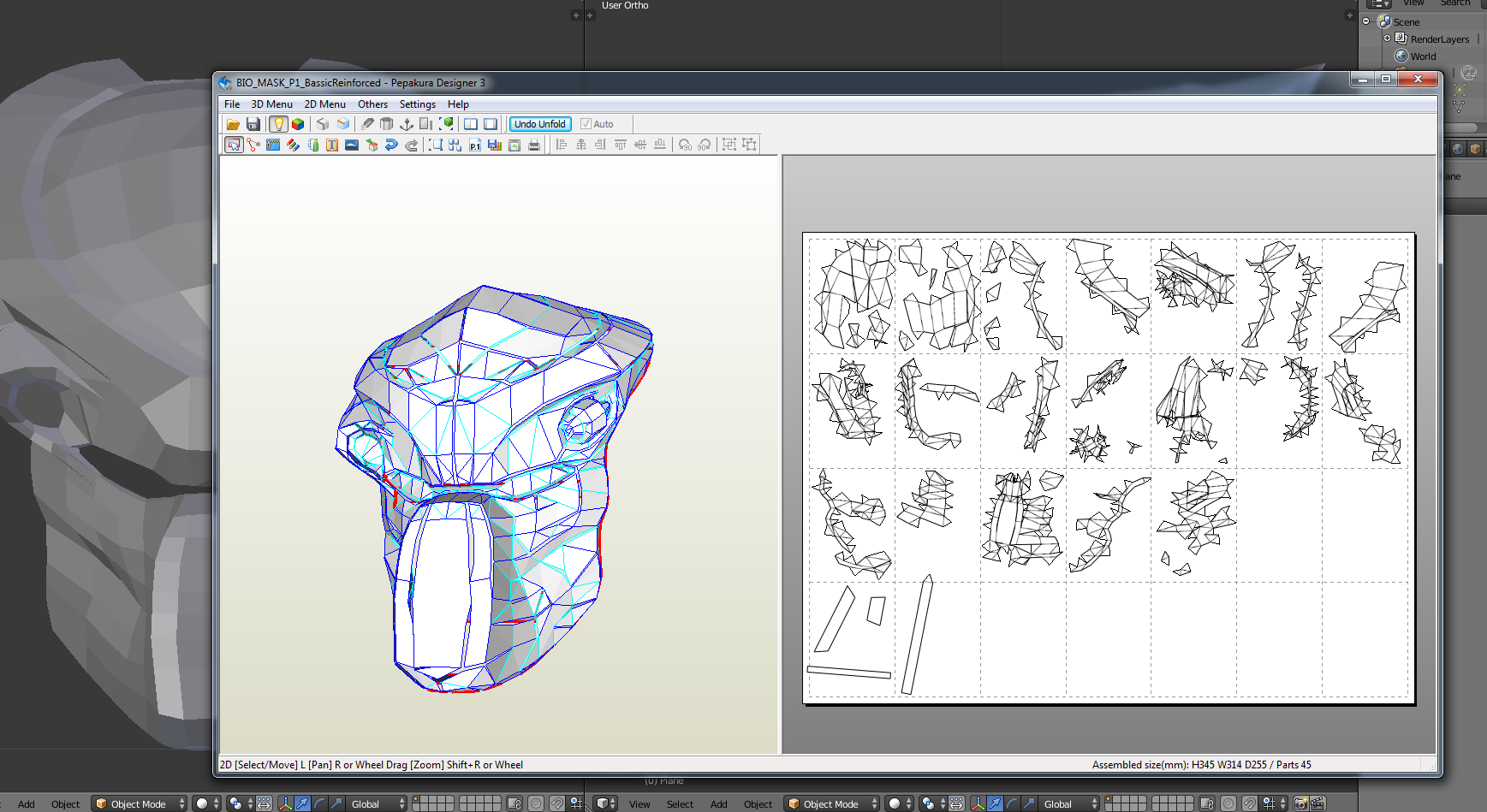Click the Undo Unfold button

coord(540,124)
